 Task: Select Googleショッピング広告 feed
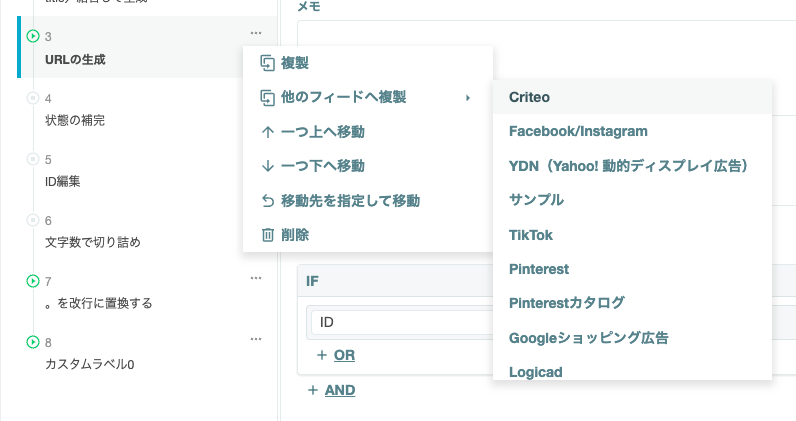633,338
